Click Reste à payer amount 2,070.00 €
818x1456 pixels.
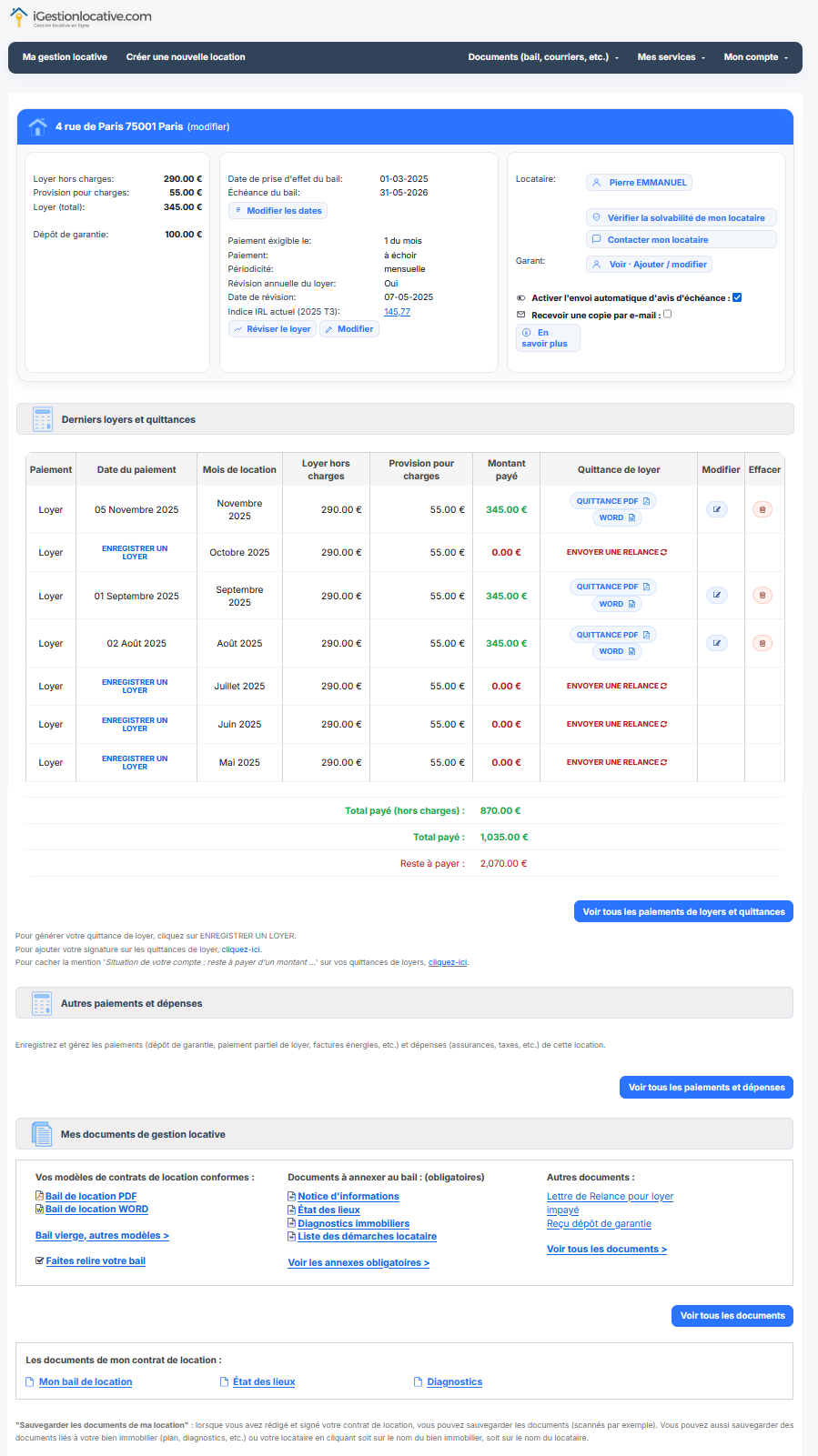504,864
